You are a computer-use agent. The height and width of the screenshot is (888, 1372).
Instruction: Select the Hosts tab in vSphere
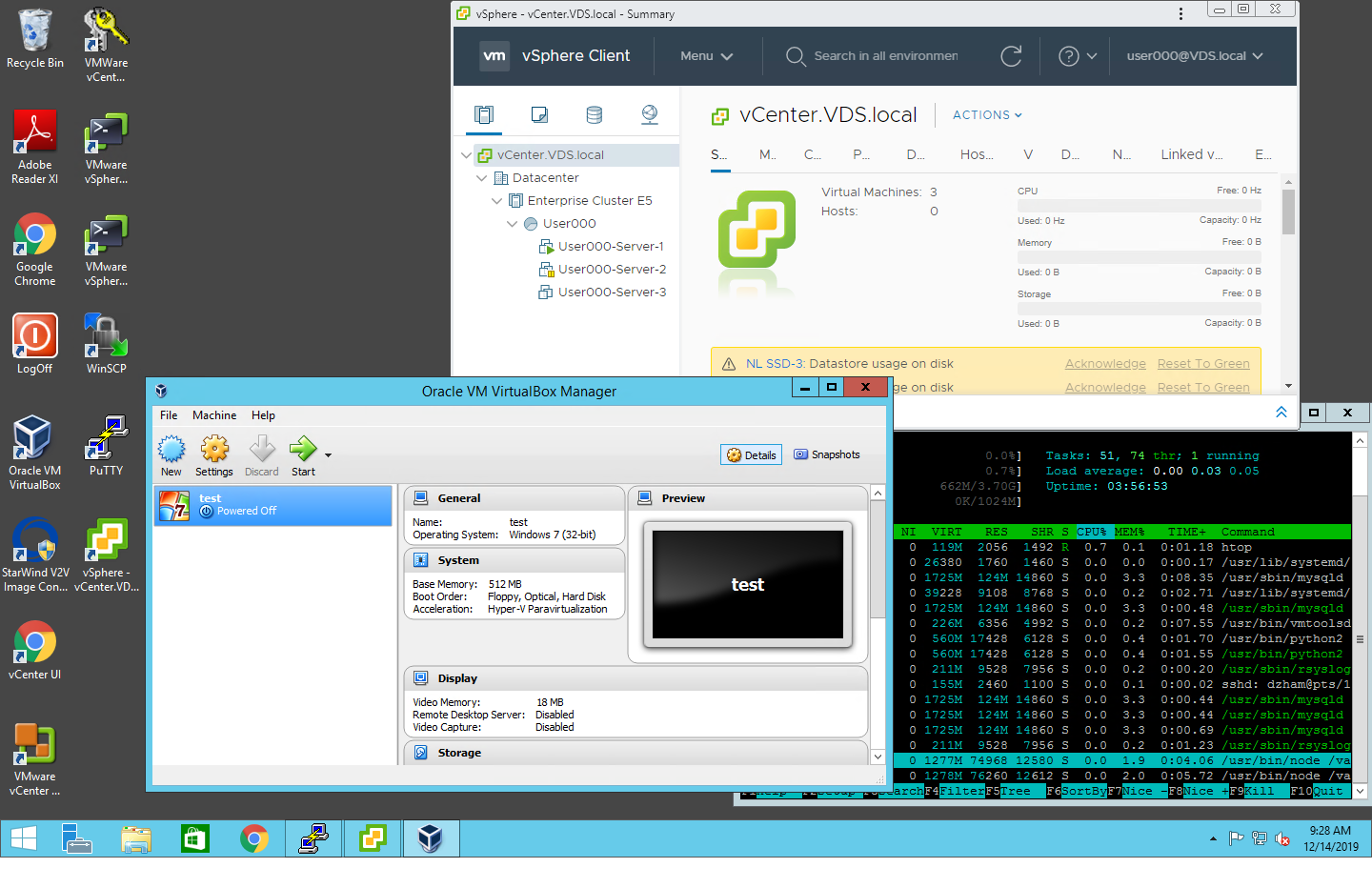pos(977,154)
